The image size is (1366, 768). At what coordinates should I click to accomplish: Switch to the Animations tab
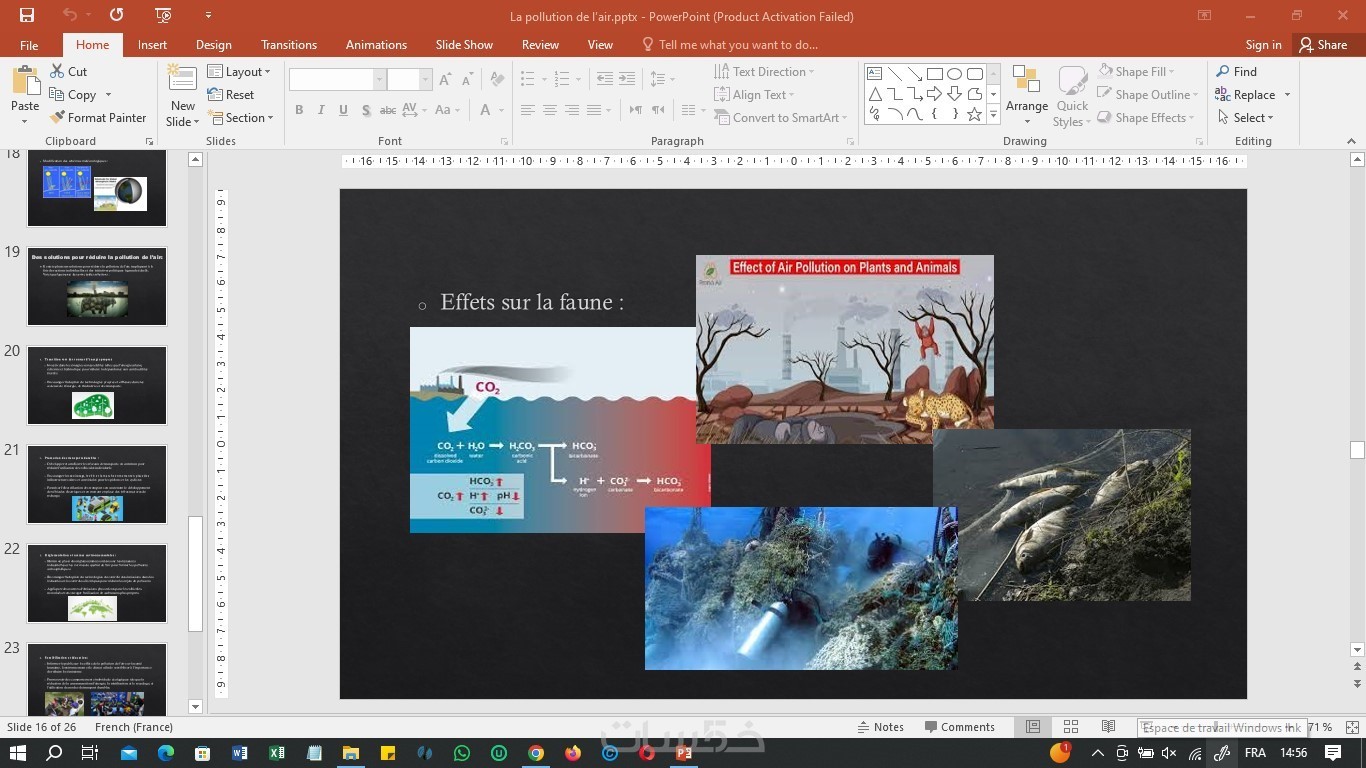click(x=376, y=45)
